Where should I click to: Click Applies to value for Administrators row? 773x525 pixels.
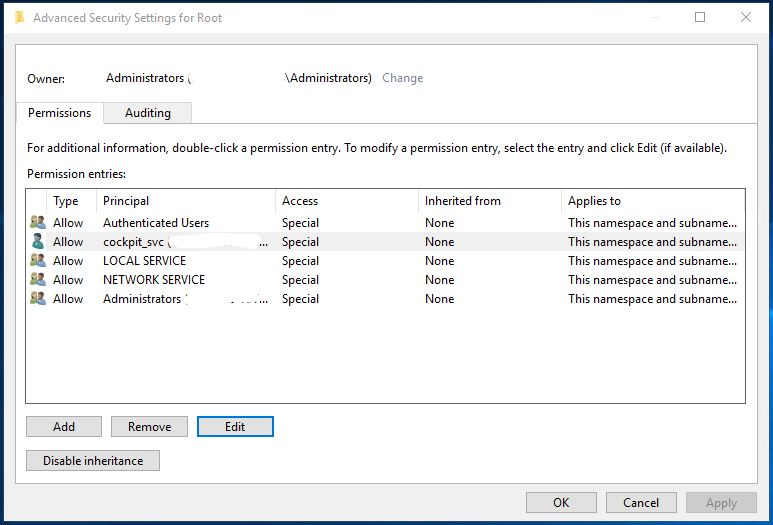[x=652, y=299]
